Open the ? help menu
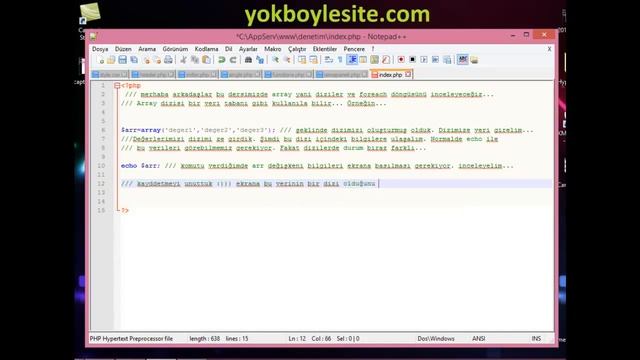 373,49
